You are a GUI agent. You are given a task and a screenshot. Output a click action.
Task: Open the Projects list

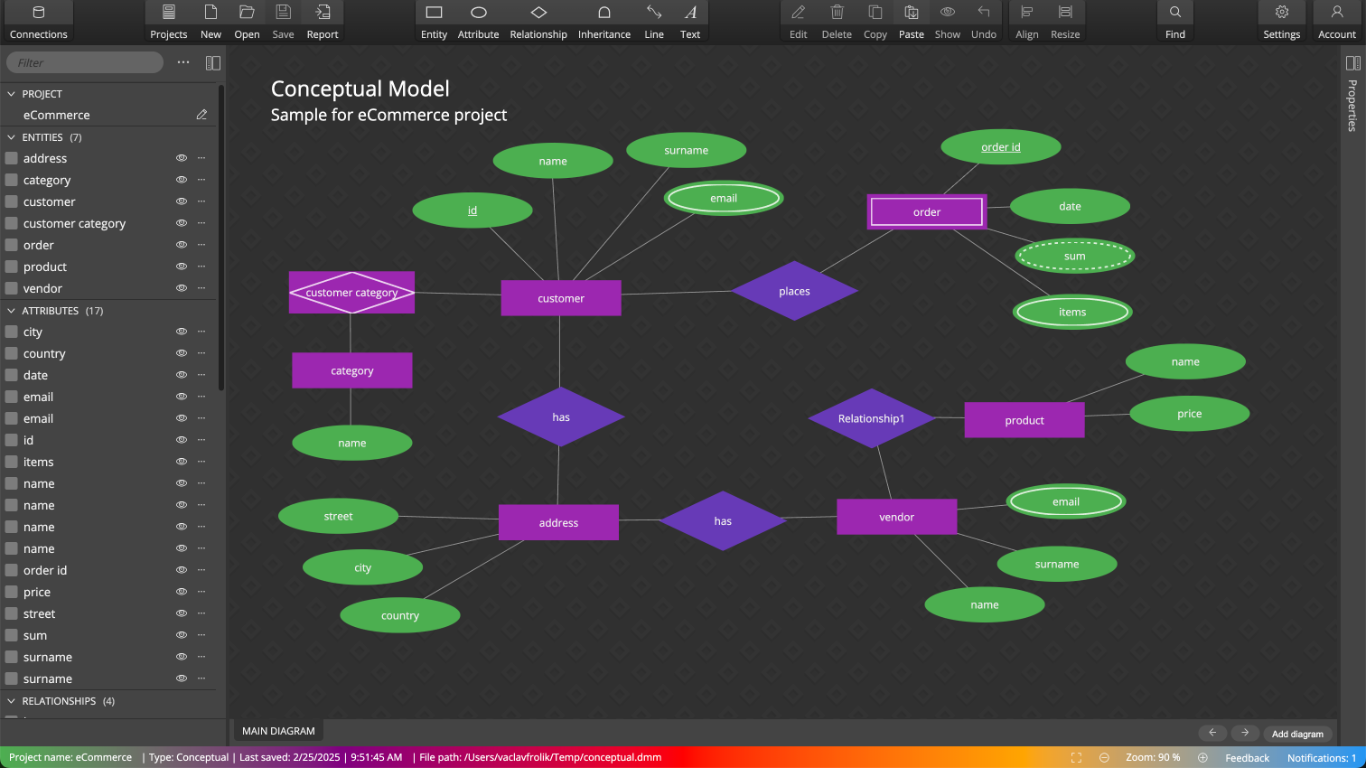tap(169, 21)
